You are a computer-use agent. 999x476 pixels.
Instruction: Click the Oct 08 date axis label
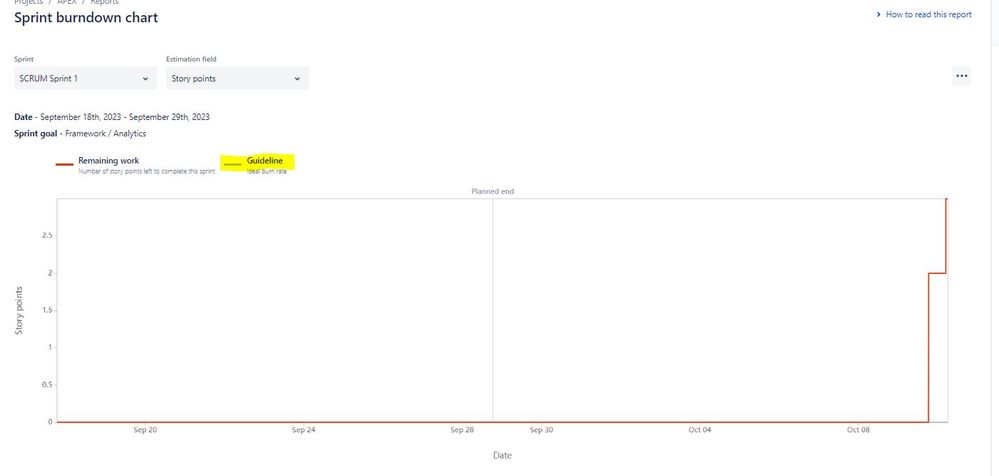(x=858, y=430)
